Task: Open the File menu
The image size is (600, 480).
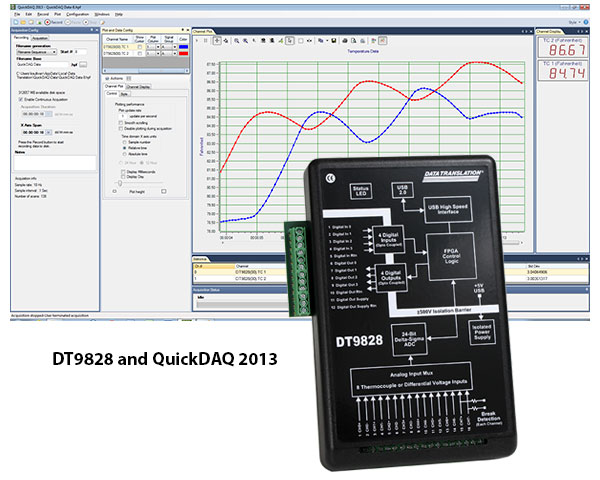Action: (17, 14)
